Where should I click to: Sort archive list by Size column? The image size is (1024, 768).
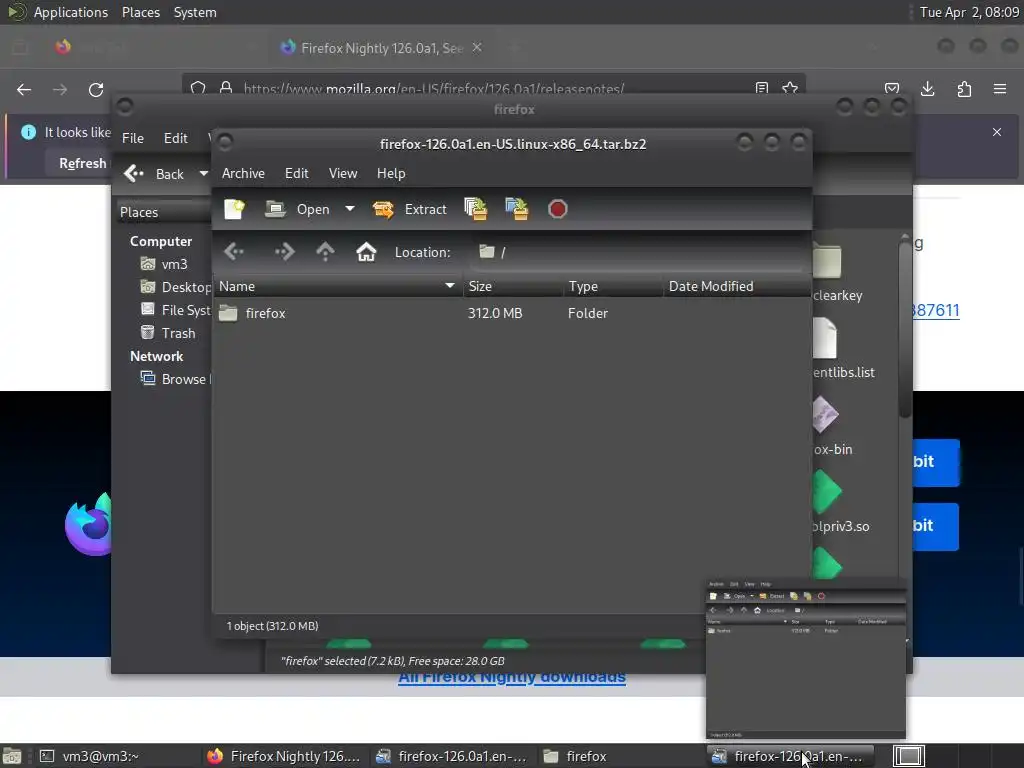tap(513, 286)
